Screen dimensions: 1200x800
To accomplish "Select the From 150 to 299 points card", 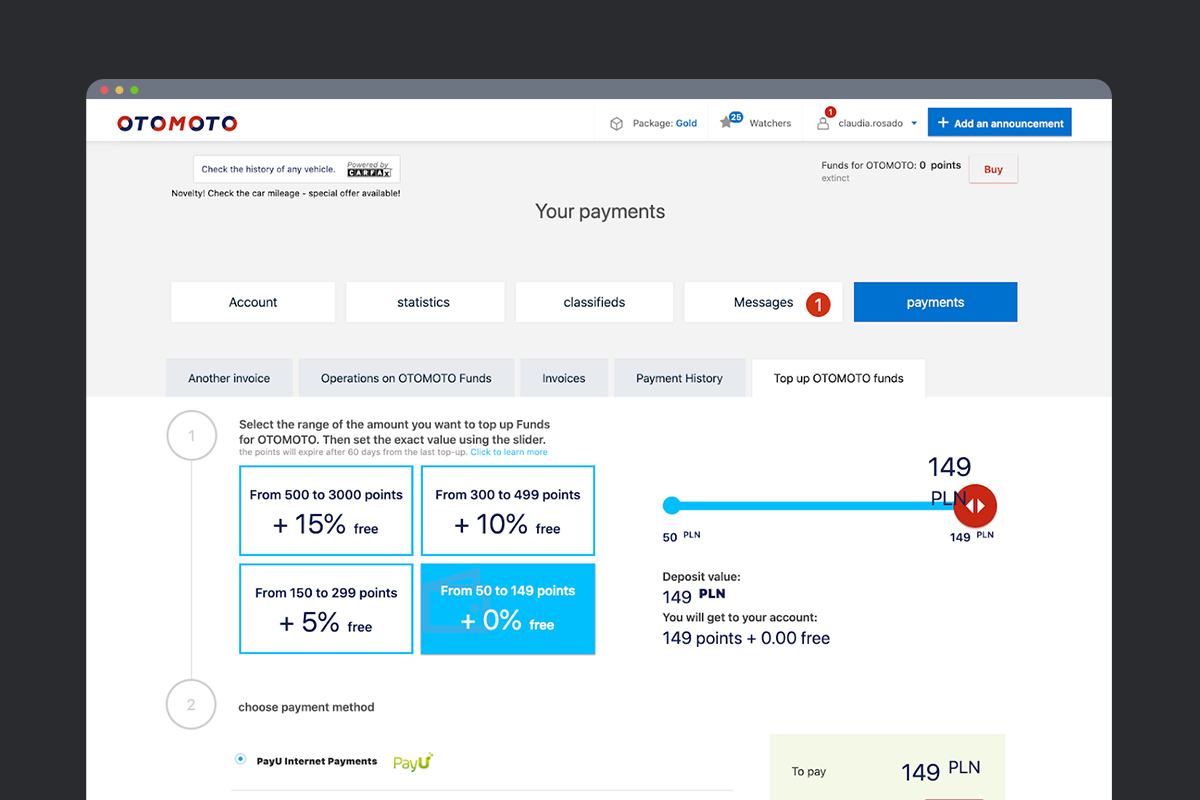I will [325, 608].
